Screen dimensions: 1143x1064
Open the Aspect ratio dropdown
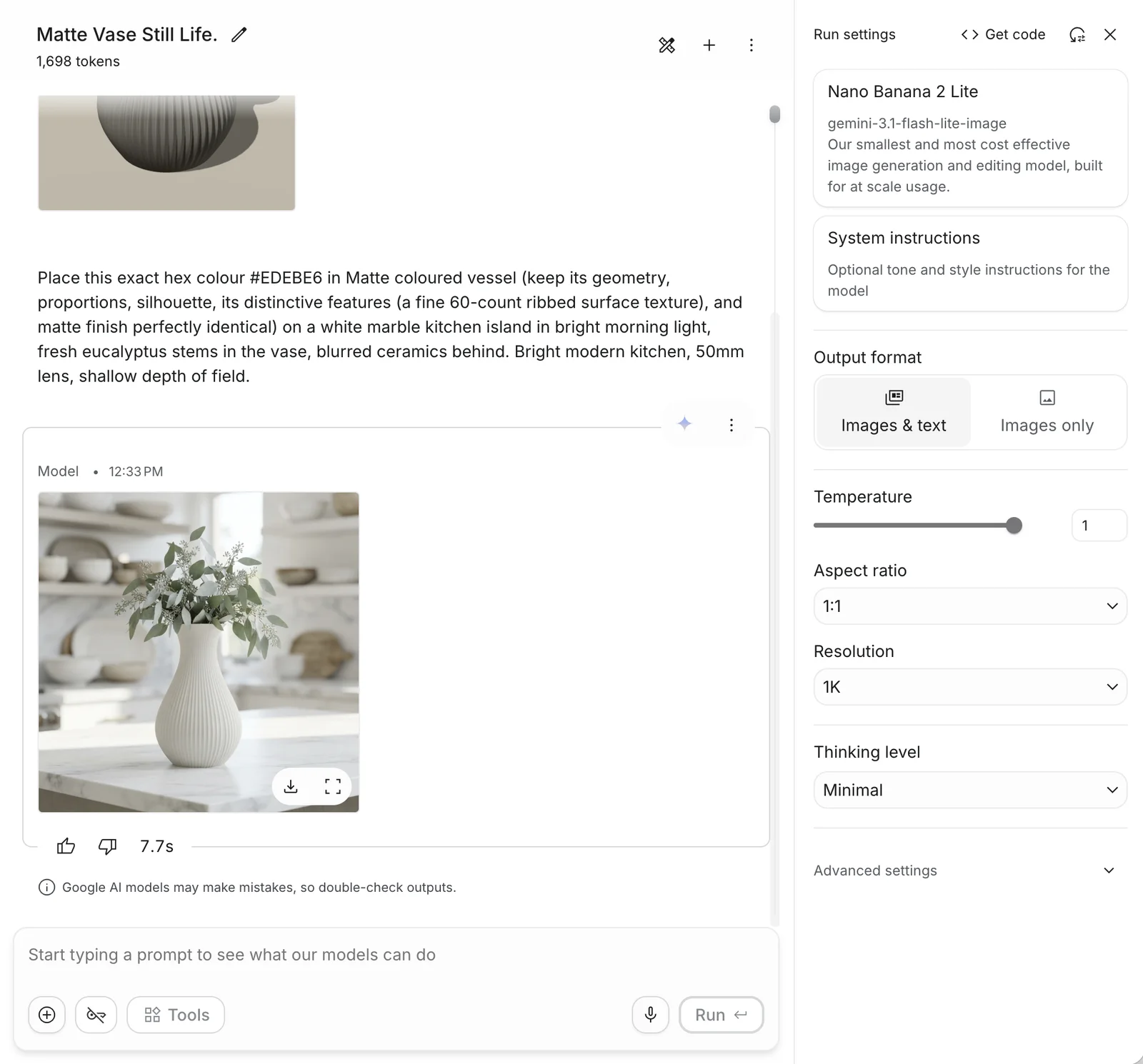click(970, 606)
